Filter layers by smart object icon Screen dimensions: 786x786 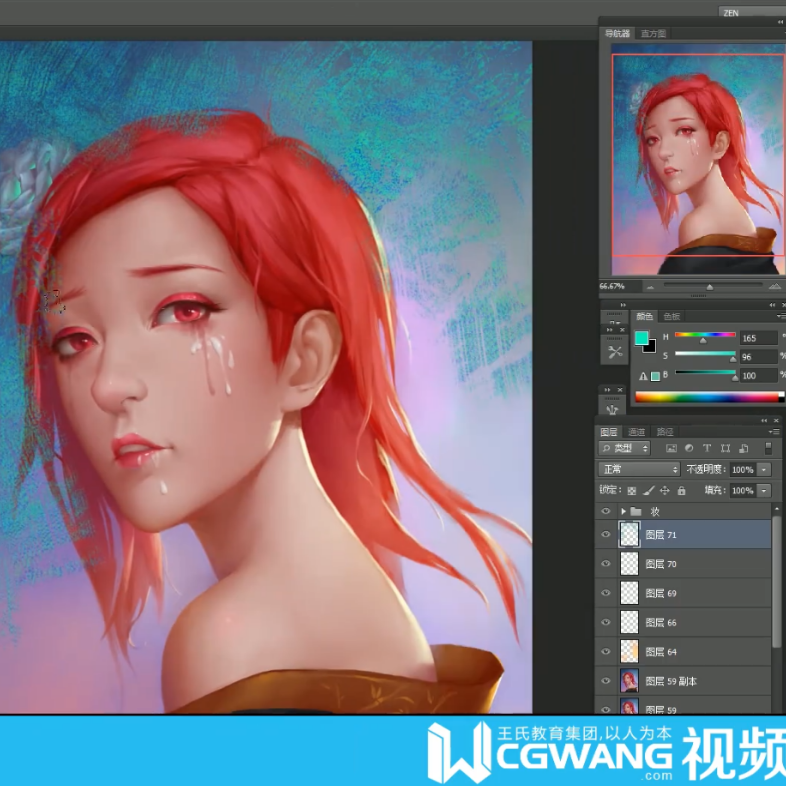(x=743, y=448)
